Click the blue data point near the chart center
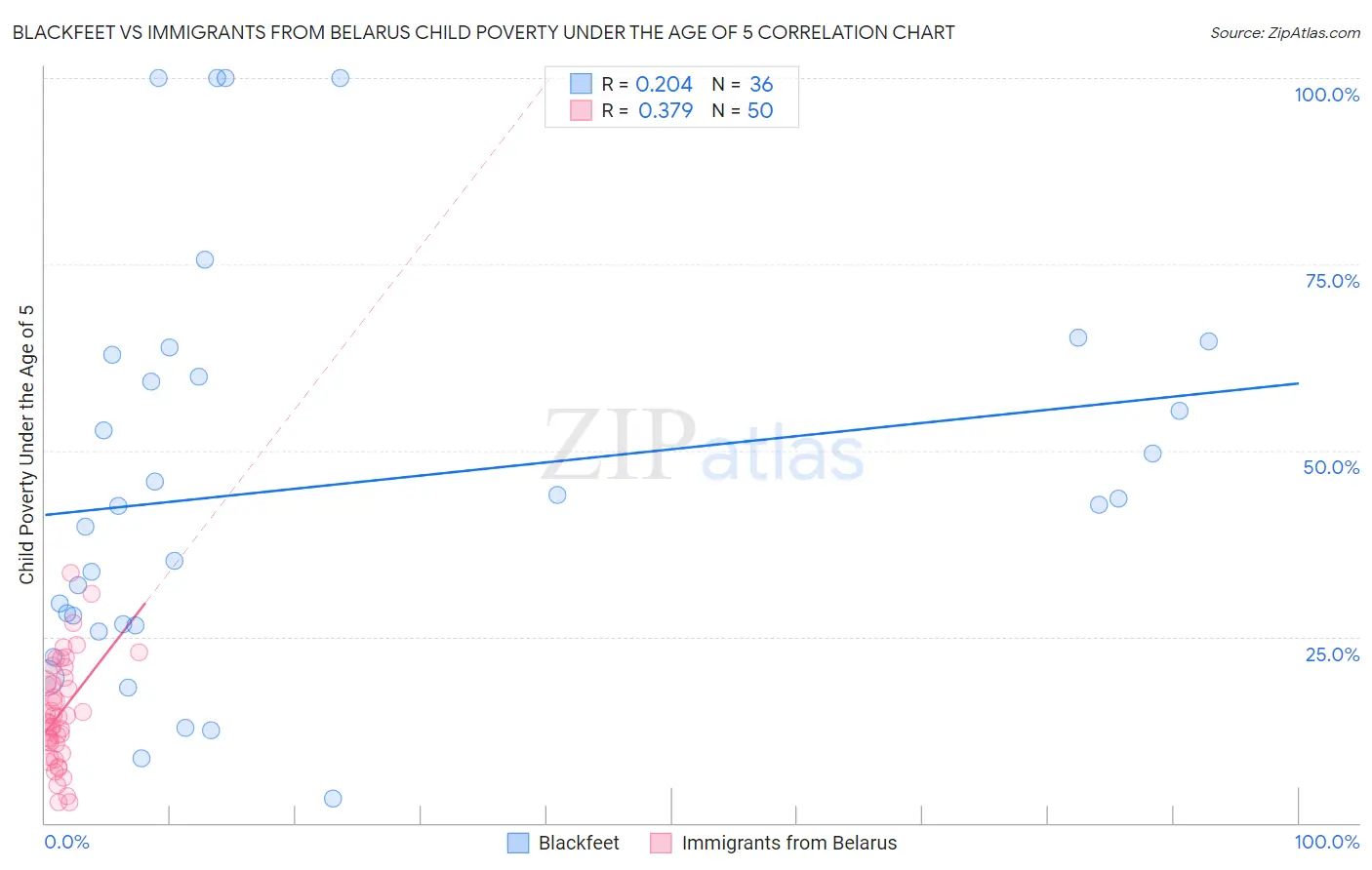 click(557, 494)
